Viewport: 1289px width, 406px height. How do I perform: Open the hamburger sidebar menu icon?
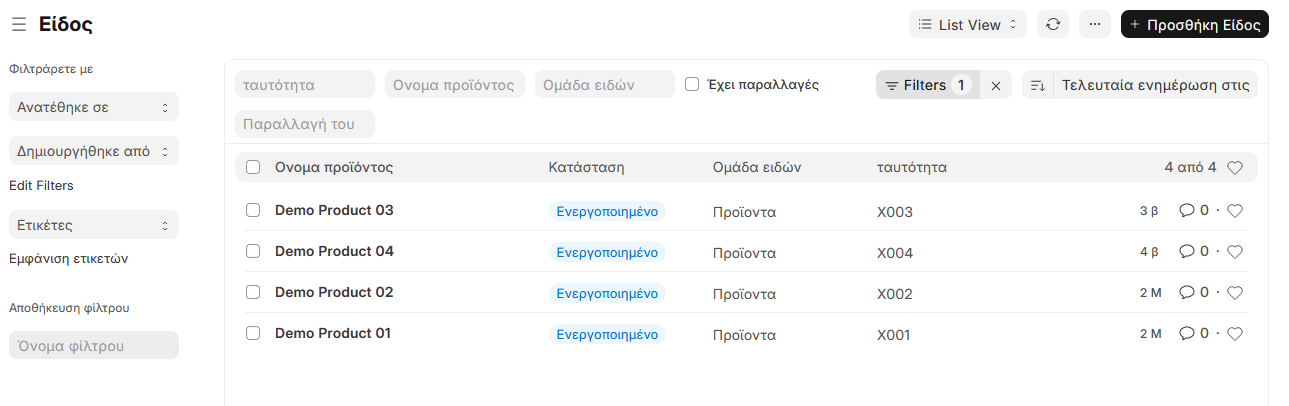tap(19, 25)
